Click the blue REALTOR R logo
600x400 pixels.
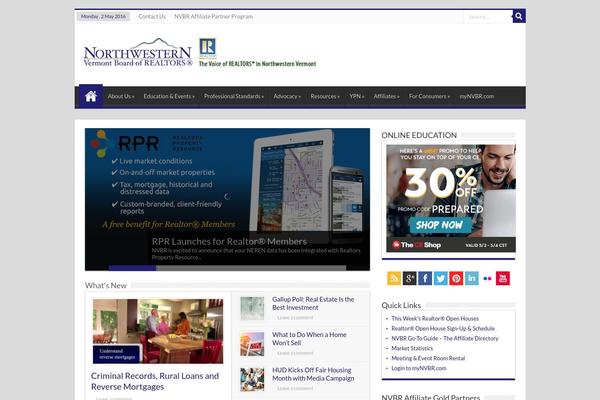tap(208, 48)
